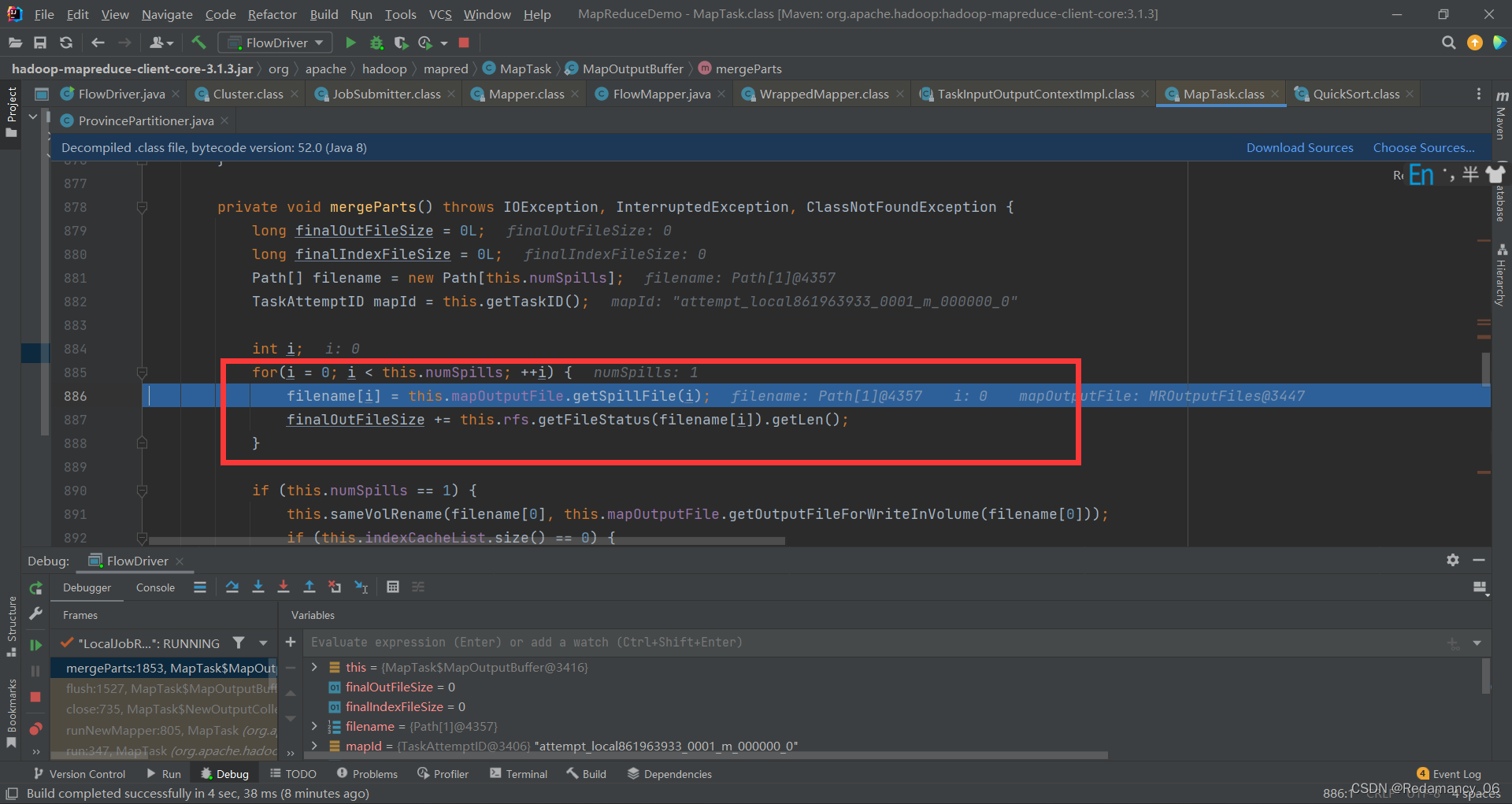Run FlowDriver with Coverage icon
1512x804 pixels.
click(x=401, y=43)
